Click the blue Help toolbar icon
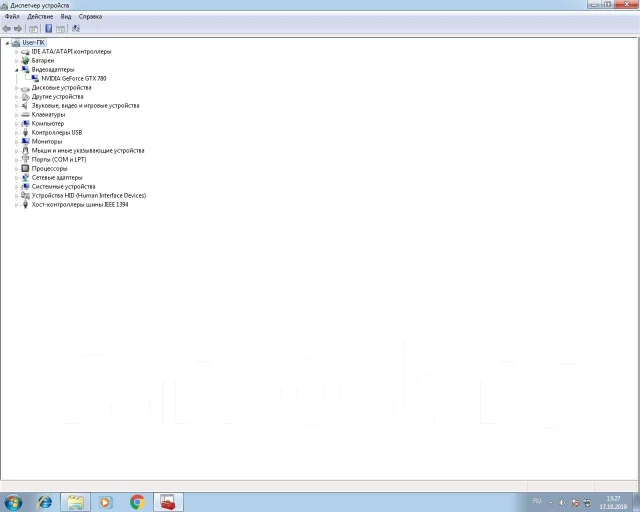 pyautogui.click(x=49, y=29)
